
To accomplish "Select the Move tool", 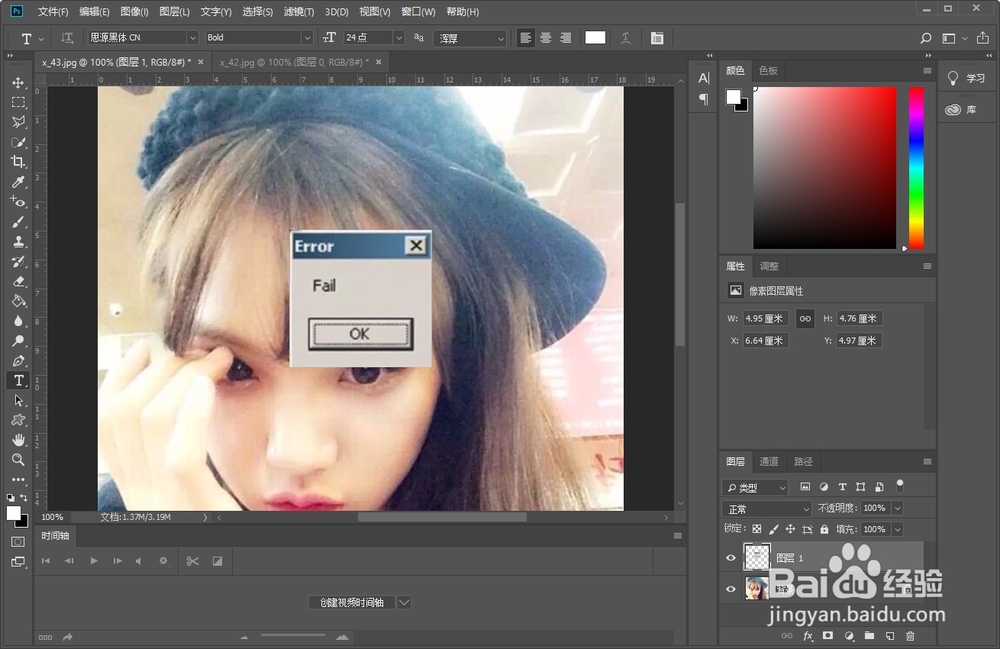I will point(18,82).
